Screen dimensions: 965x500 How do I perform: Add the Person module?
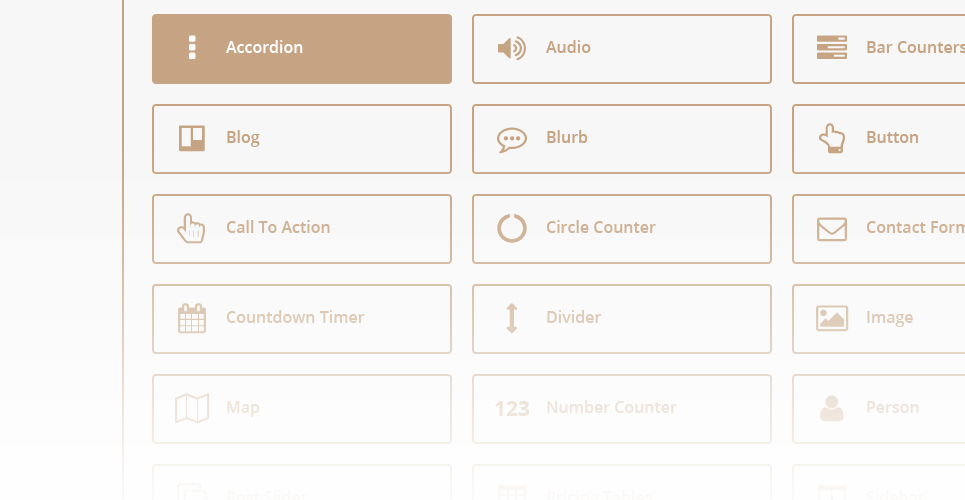coord(879,409)
